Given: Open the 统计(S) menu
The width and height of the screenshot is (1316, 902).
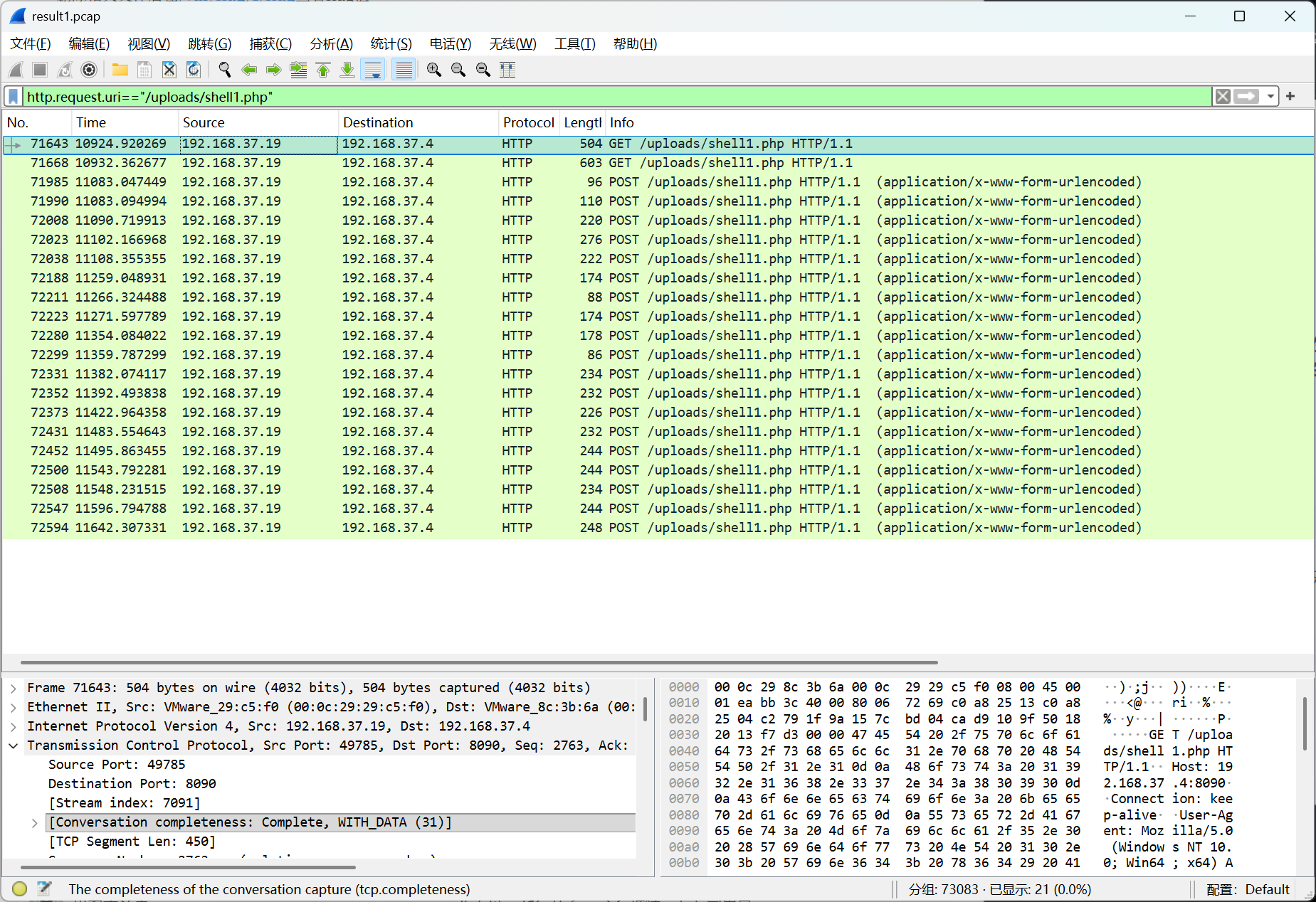Looking at the screenshot, I should [391, 44].
